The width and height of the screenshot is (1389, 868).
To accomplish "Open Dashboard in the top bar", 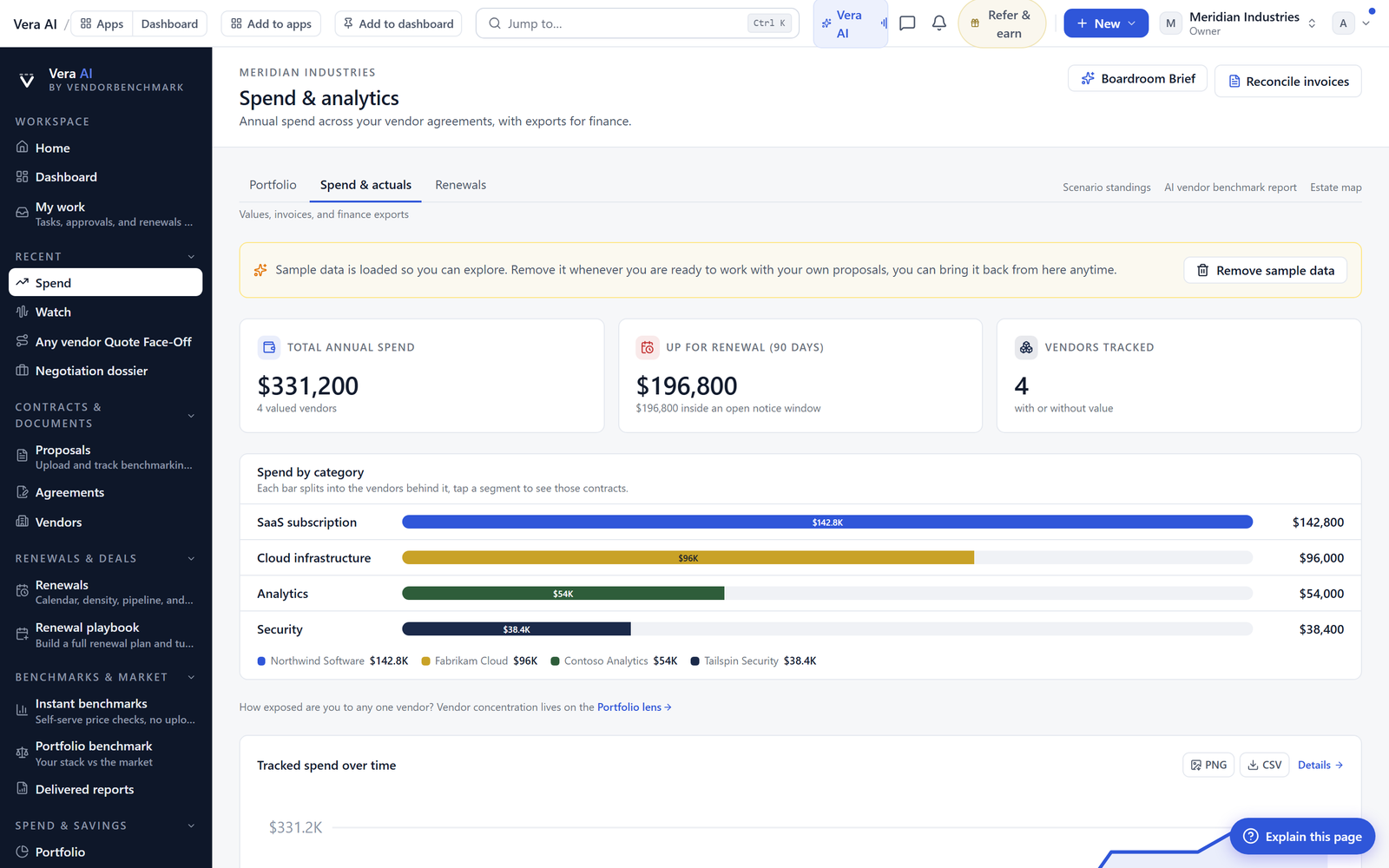I will pos(169,23).
